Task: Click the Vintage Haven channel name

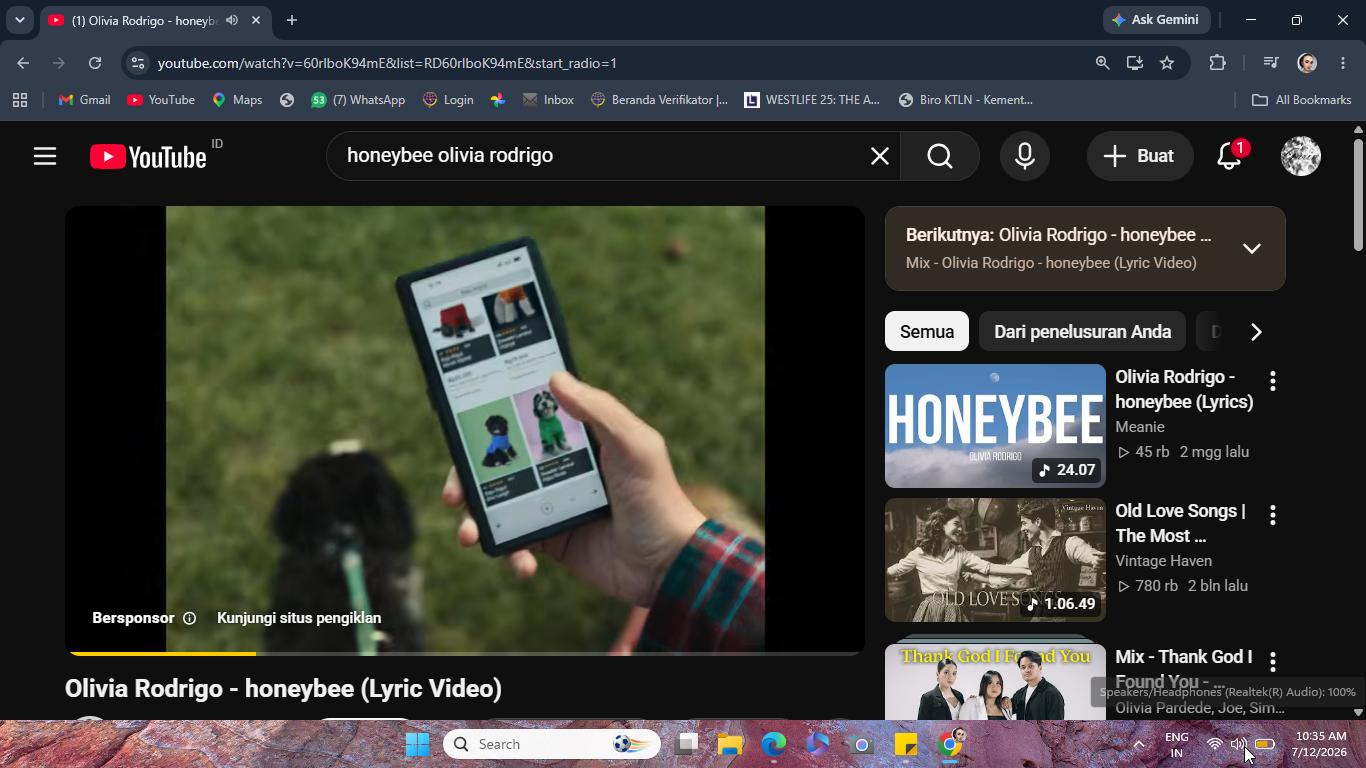Action: coord(1164,561)
